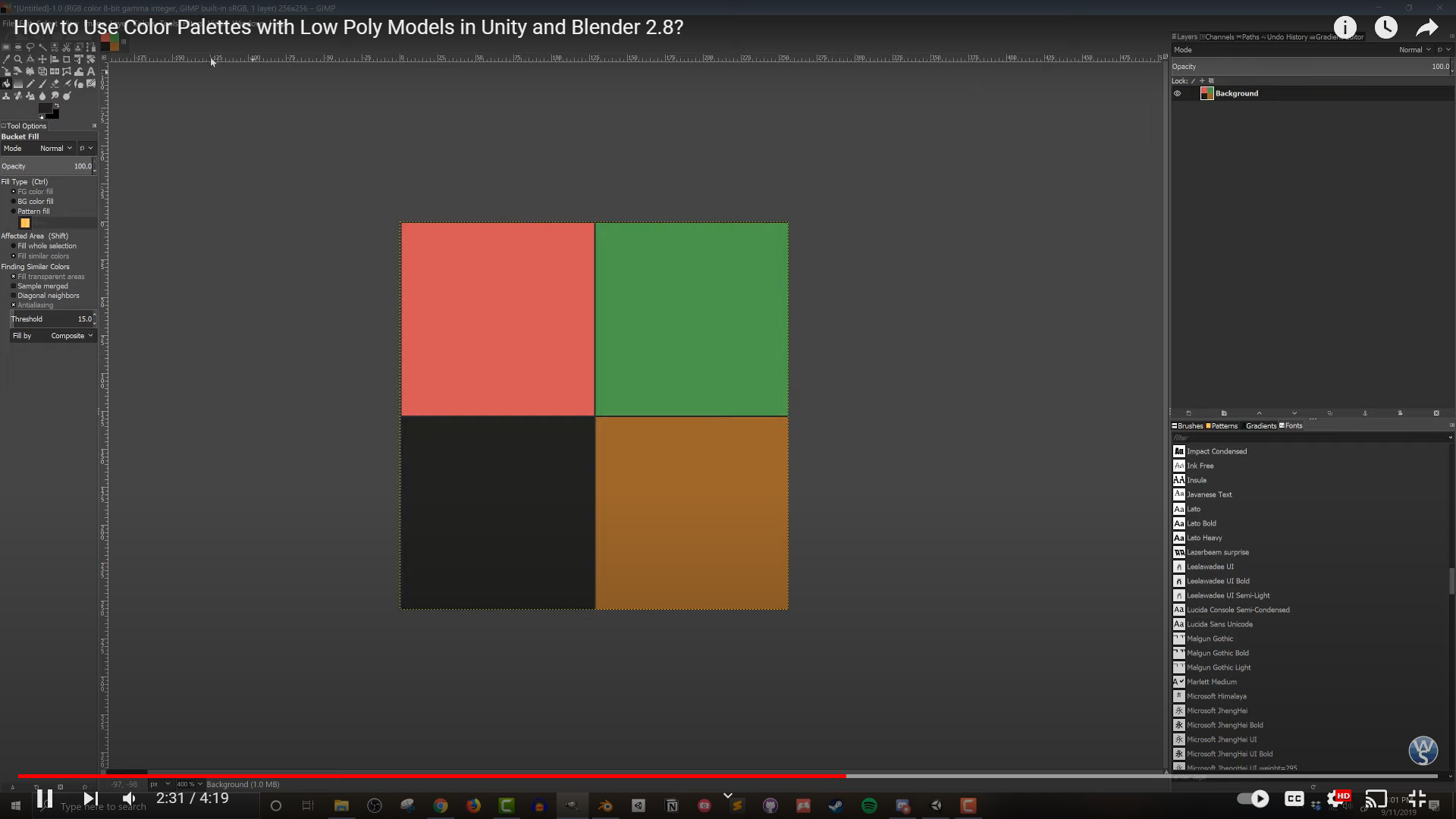The height and width of the screenshot is (819, 1456).
Task: Switch to the Channels tab
Action: [1218, 37]
